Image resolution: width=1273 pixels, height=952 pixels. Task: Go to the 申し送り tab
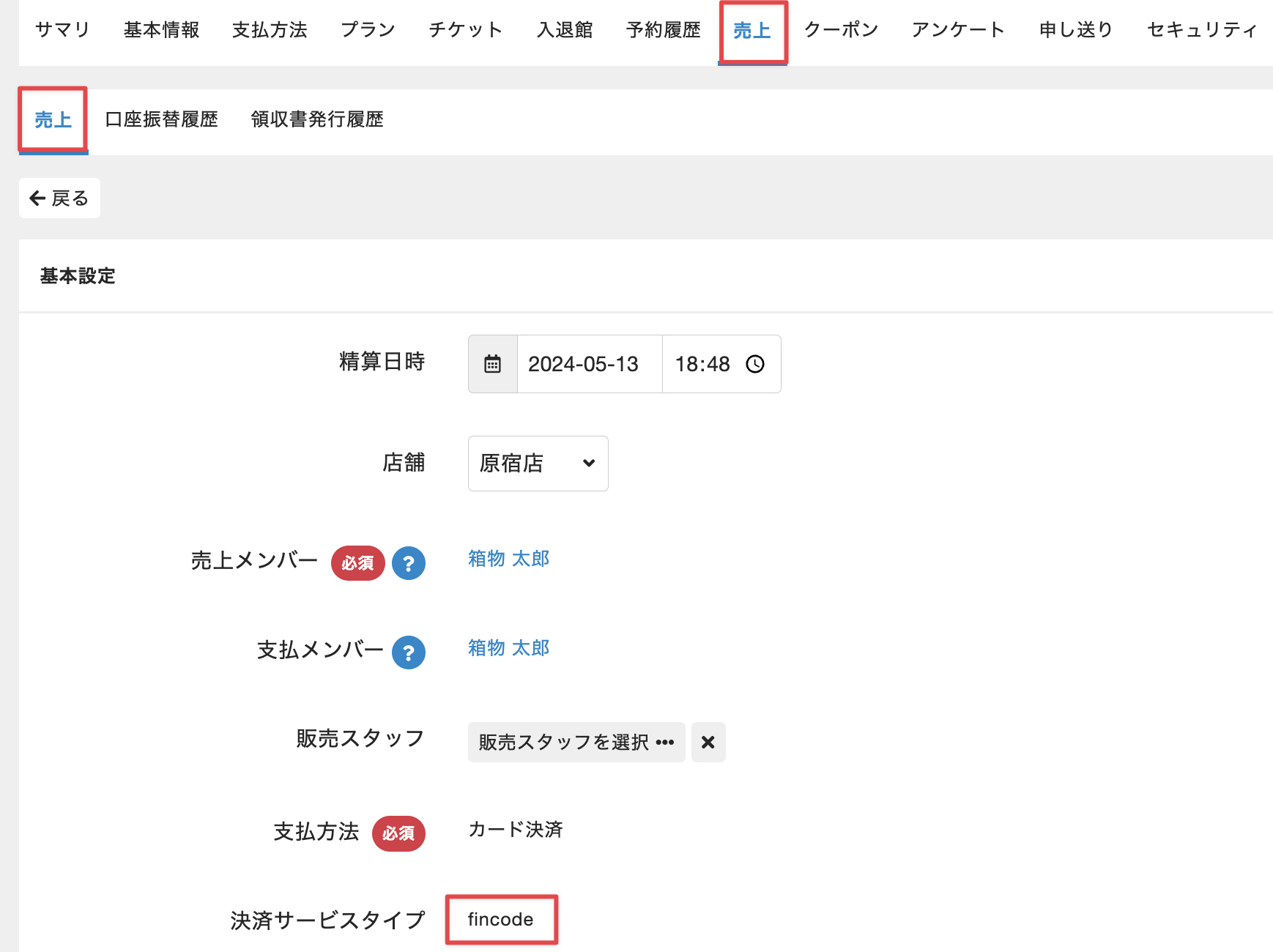click(1076, 30)
